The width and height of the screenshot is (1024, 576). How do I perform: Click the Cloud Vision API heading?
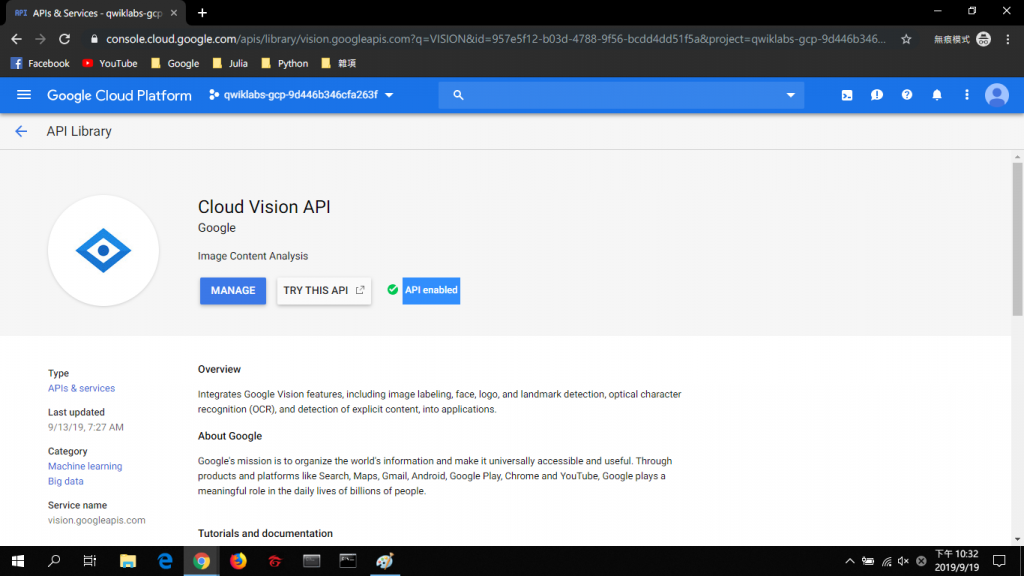(x=264, y=207)
